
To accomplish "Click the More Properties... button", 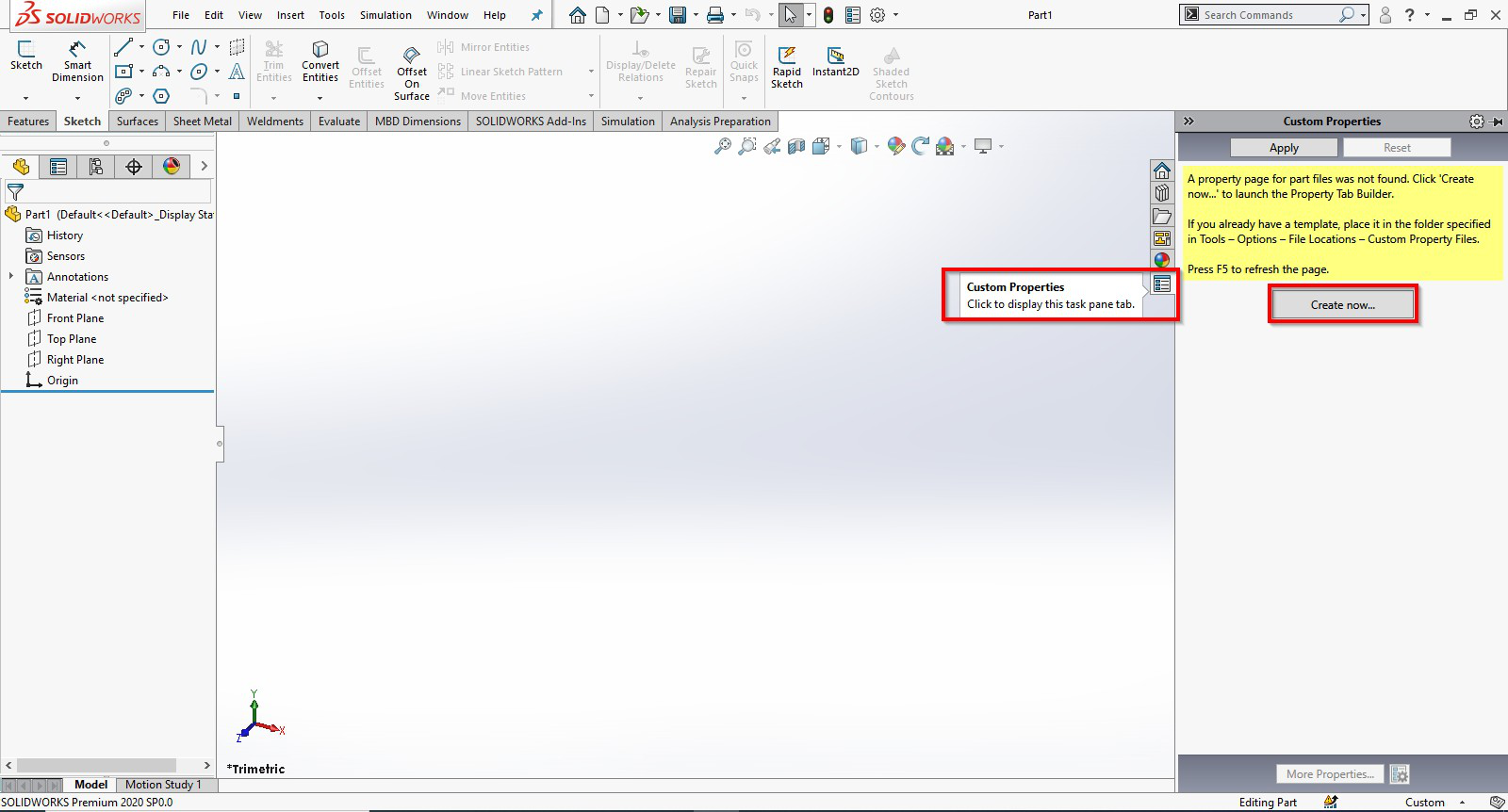I will tap(1330, 774).
